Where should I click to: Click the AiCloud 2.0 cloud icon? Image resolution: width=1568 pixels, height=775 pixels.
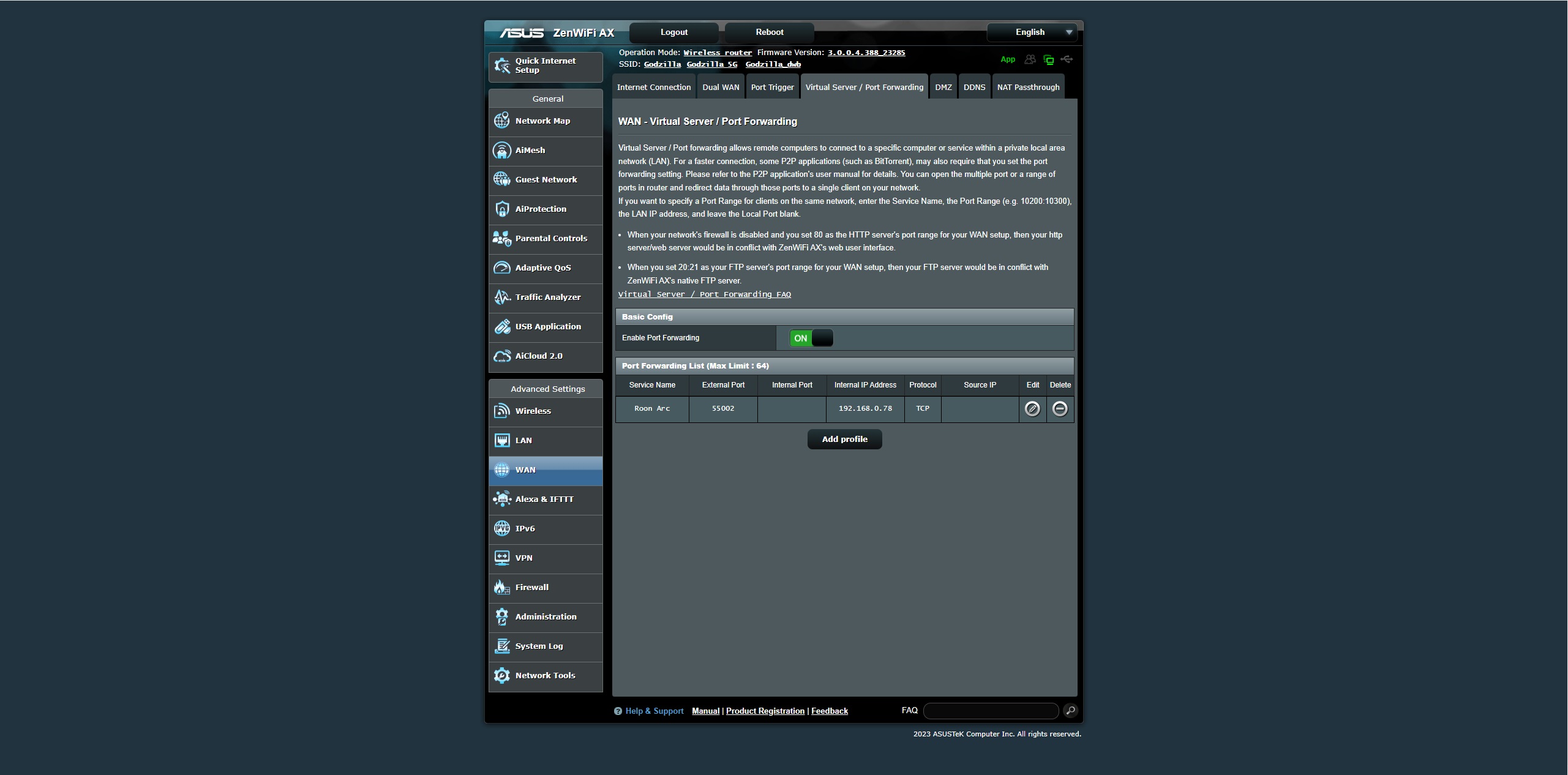tap(502, 356)
